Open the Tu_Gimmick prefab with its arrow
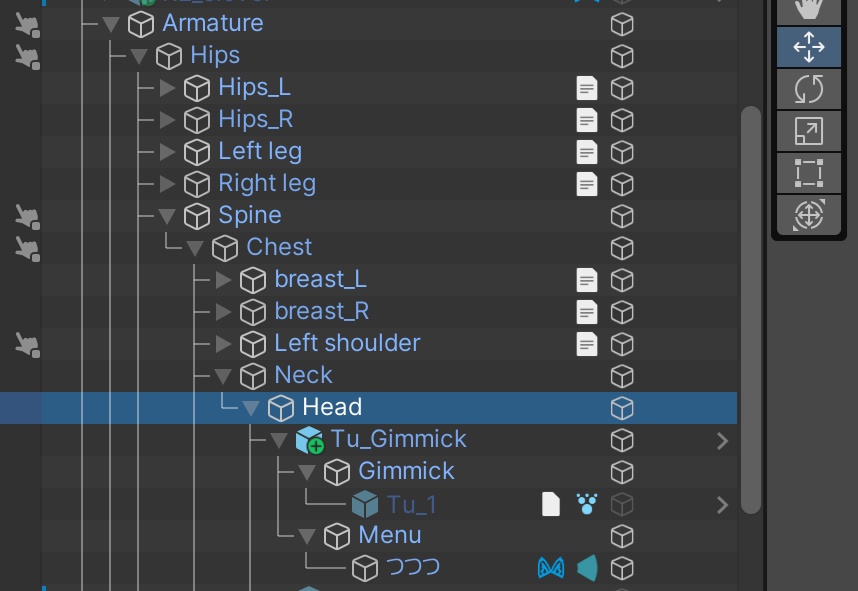Image resolution: width=858 pixels, height=591 pixels. (722, 440)
